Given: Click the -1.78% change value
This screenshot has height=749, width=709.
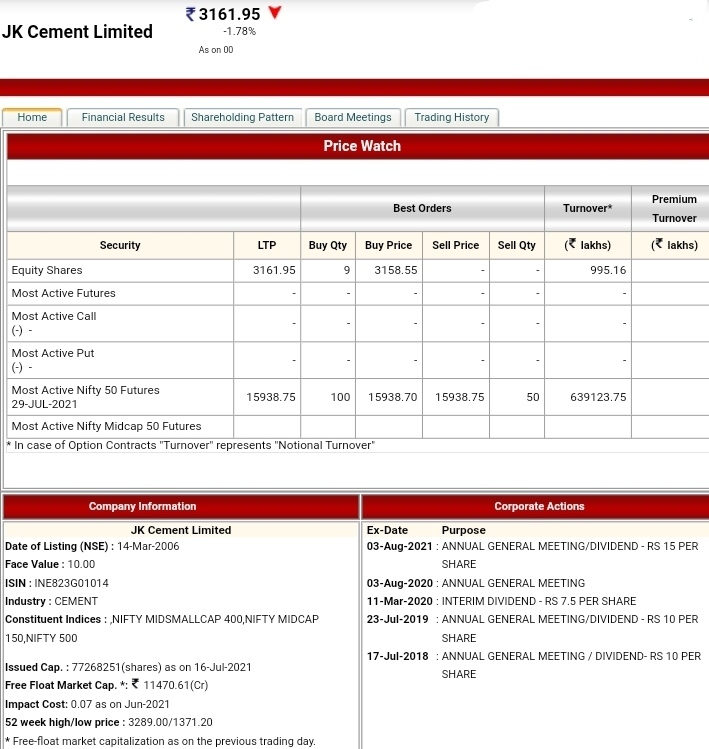Looking at the screenshot, I should click(239, 32).
